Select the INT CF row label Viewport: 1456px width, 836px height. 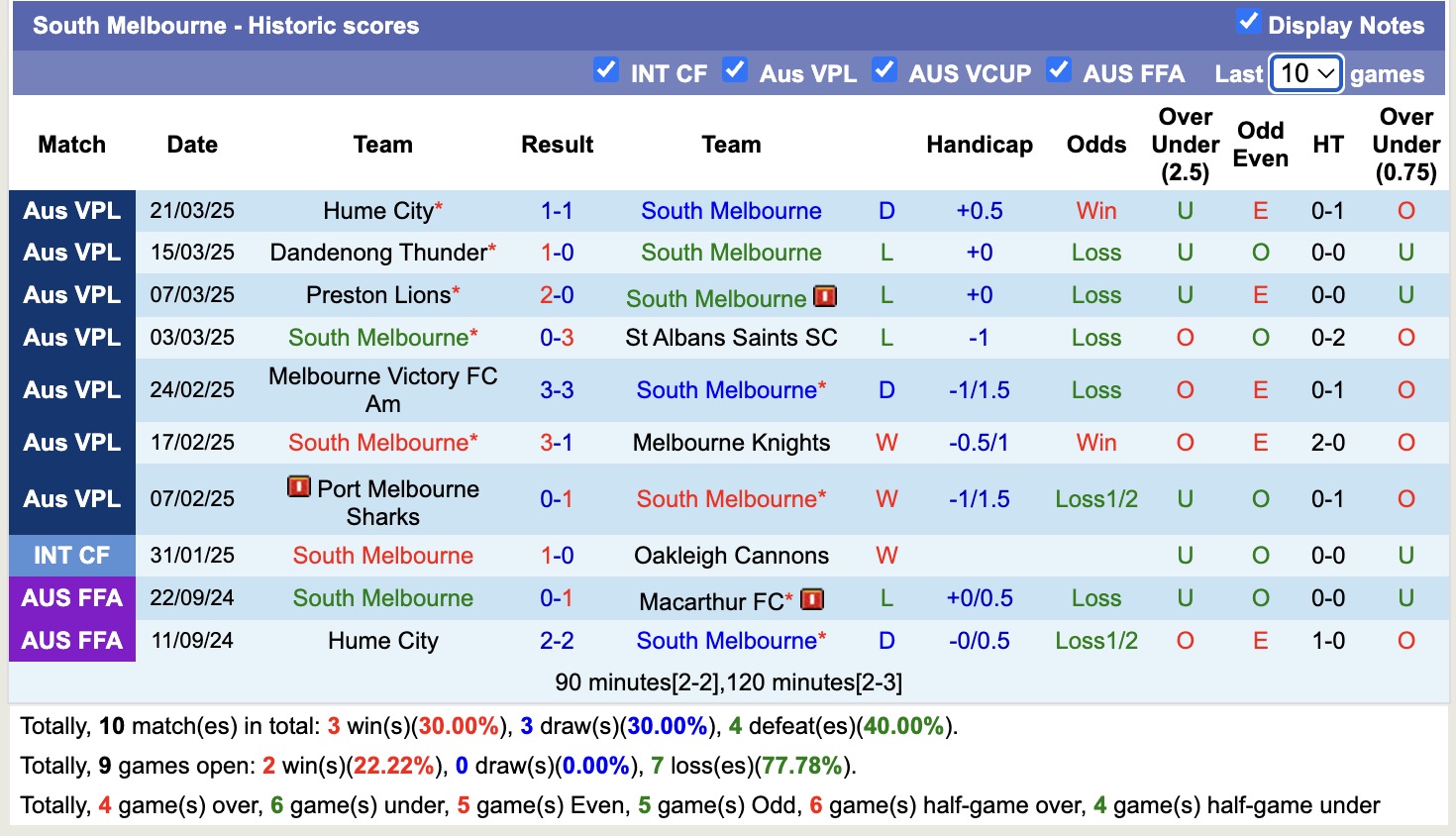click(71, 555)
